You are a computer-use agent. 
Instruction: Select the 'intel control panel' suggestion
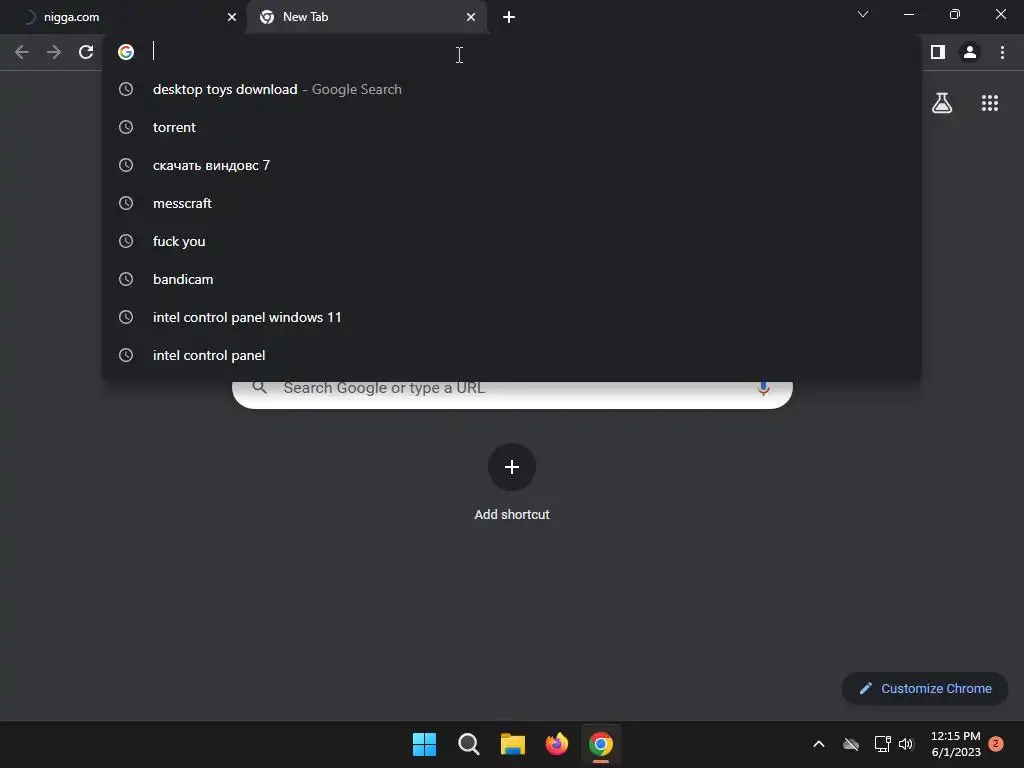click(512, 355)
